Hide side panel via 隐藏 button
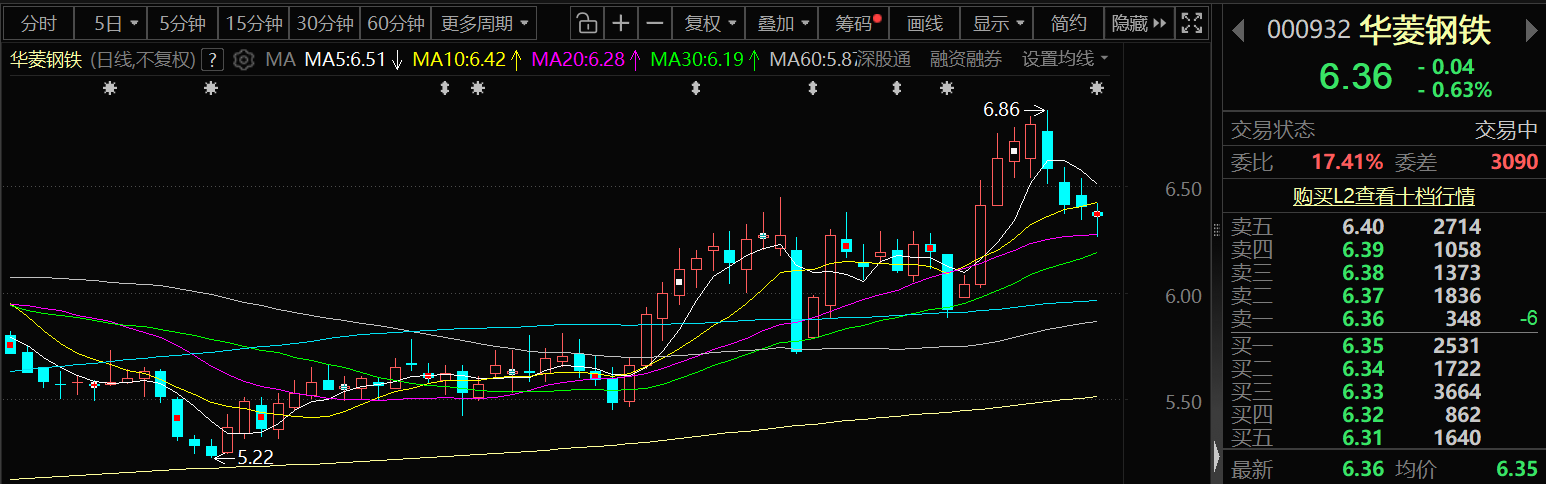This screenshot has height=484, width=1546. pos(1138,22)
